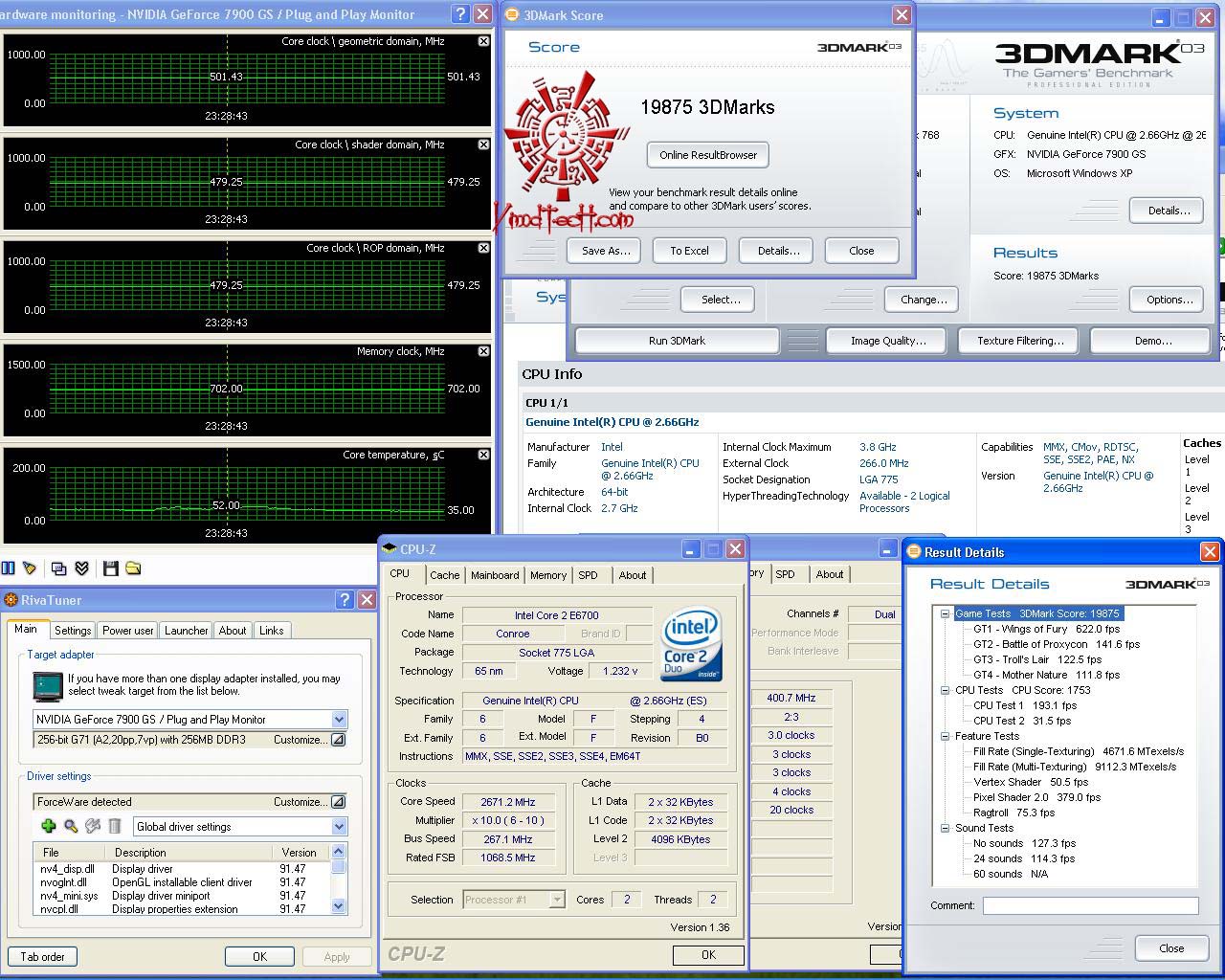This screenshot has width=1225, height=980.
Task: Click the Tab order button in RivaTuner
Action: 43,956
